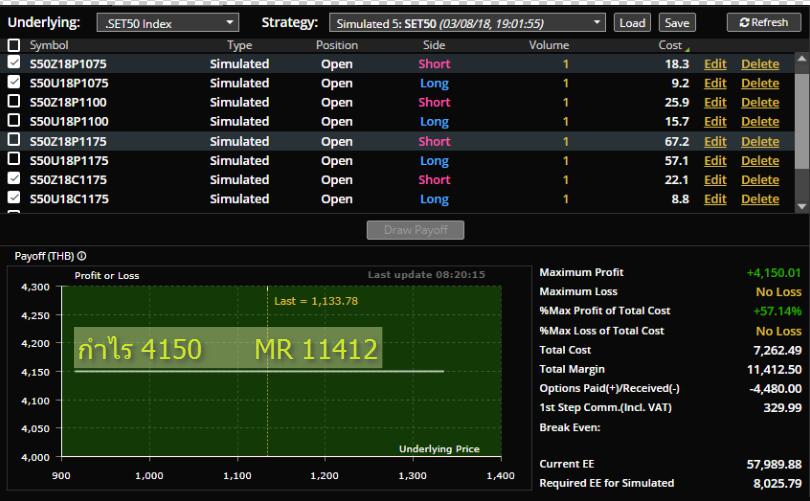Image resolution: width=810 pixels, height=501 pixels.
Task: Toggle the select-all checkbox in header
Action: pos(14,45)
